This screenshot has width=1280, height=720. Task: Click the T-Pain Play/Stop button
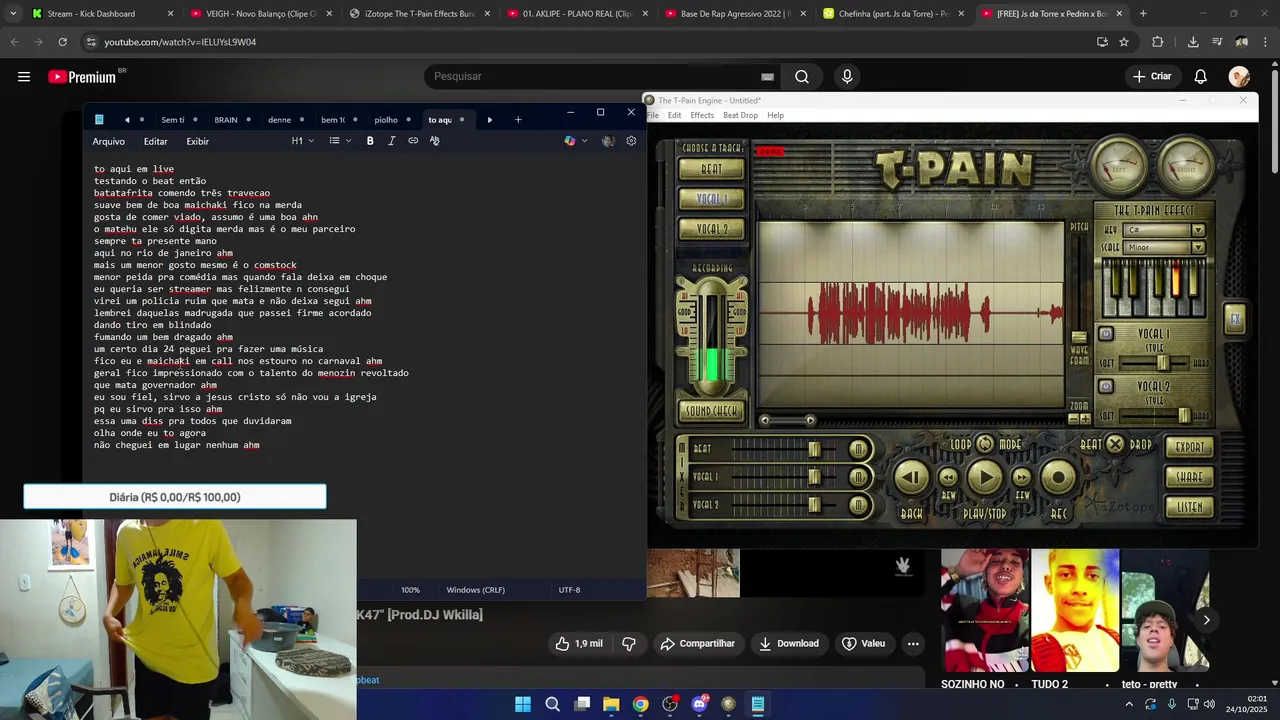coord(985,478)
